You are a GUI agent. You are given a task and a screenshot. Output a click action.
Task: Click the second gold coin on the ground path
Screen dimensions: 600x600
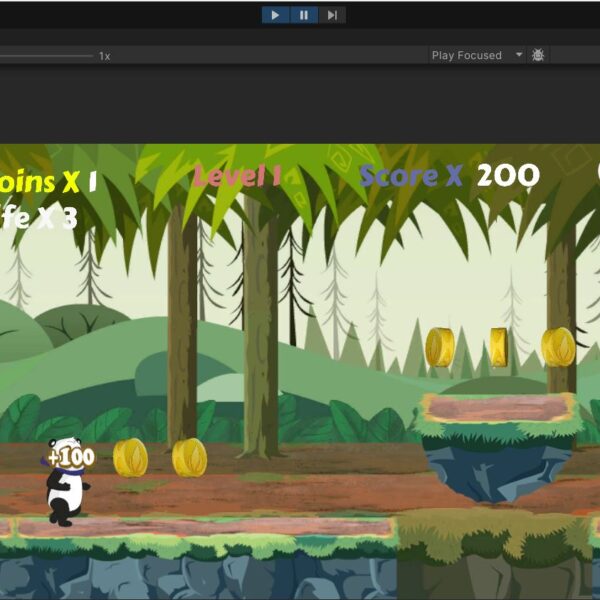click(189, 458)
